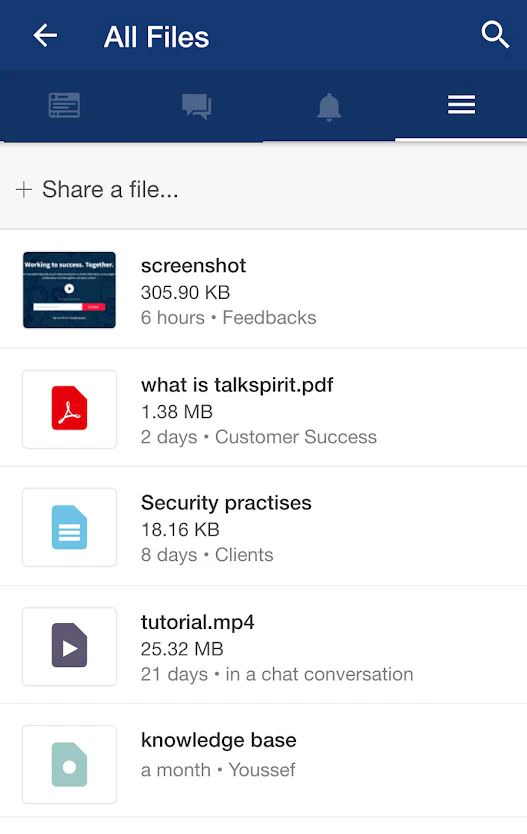
Task: Open the chat conversations tab icon
Action: 197,106
